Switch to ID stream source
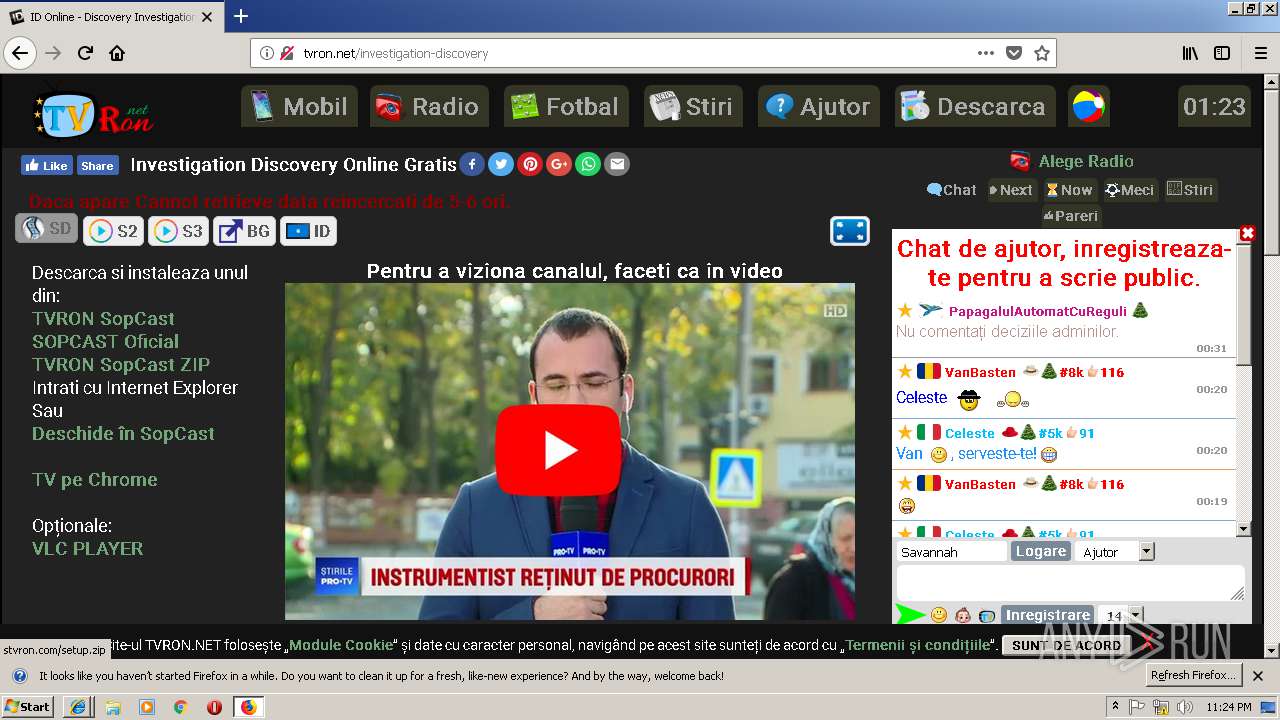This screenshot has width=1280, height=720. click(308, 231)
